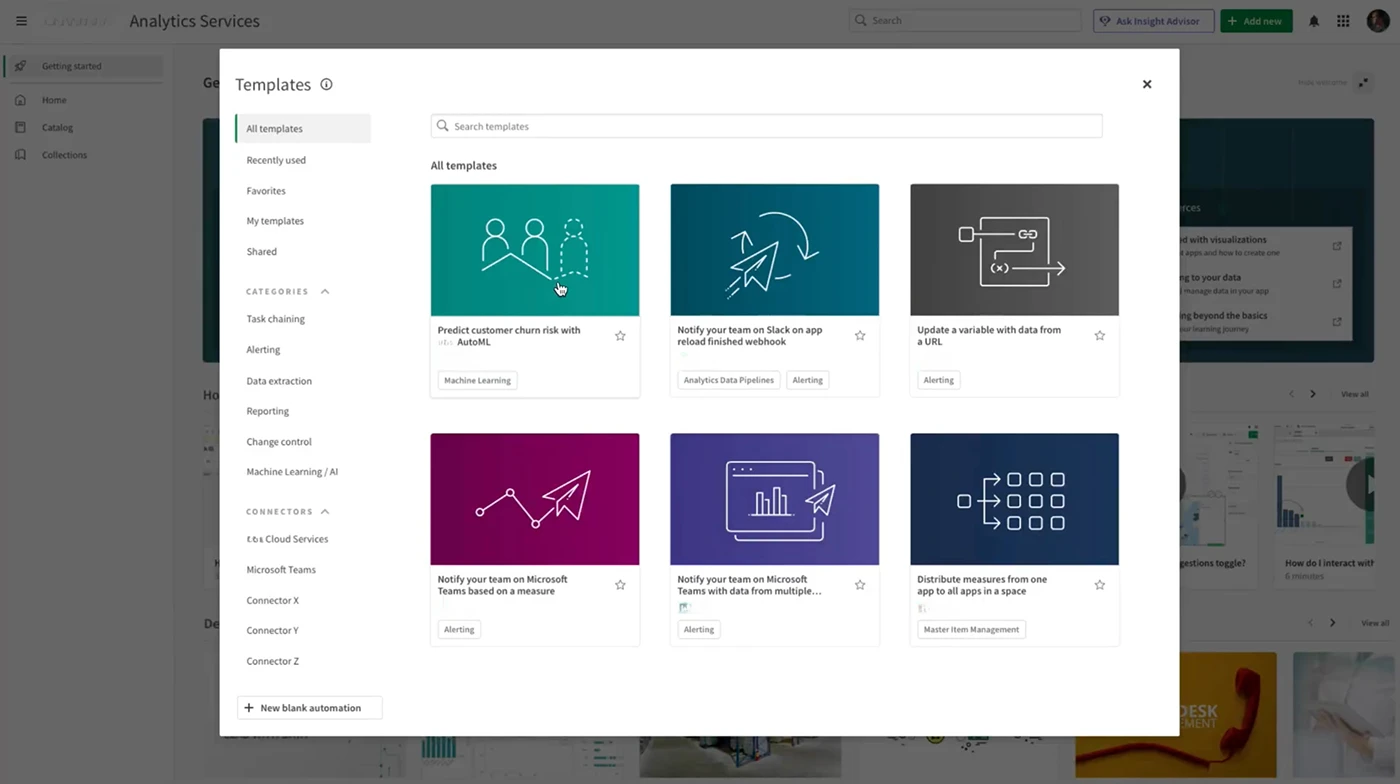Select the Change control category
1400x784 pixels.
pyautogui.click(x=279, y=442)
